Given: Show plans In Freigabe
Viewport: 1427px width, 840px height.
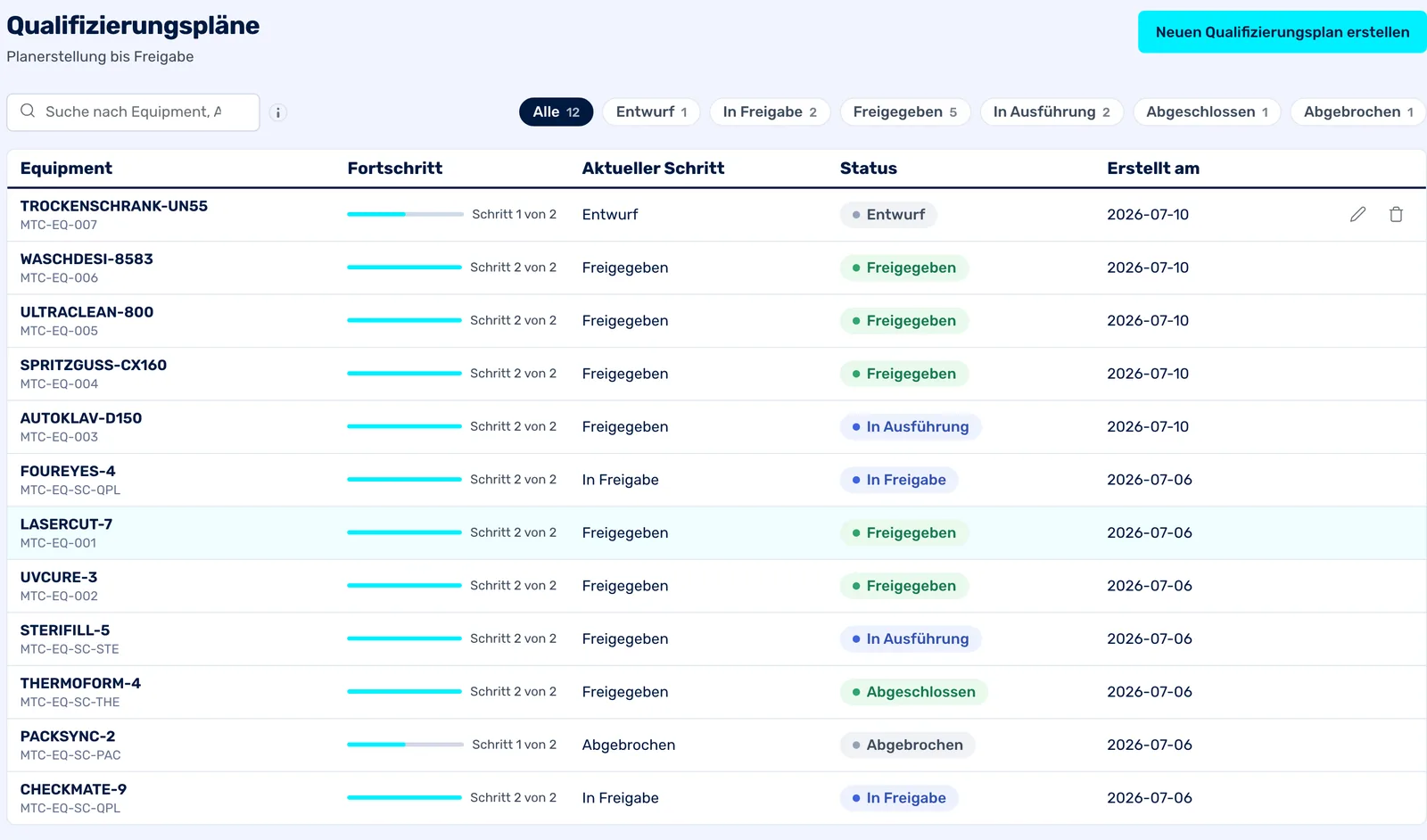Looking at the screenshot, I should (x=770, y=111).
